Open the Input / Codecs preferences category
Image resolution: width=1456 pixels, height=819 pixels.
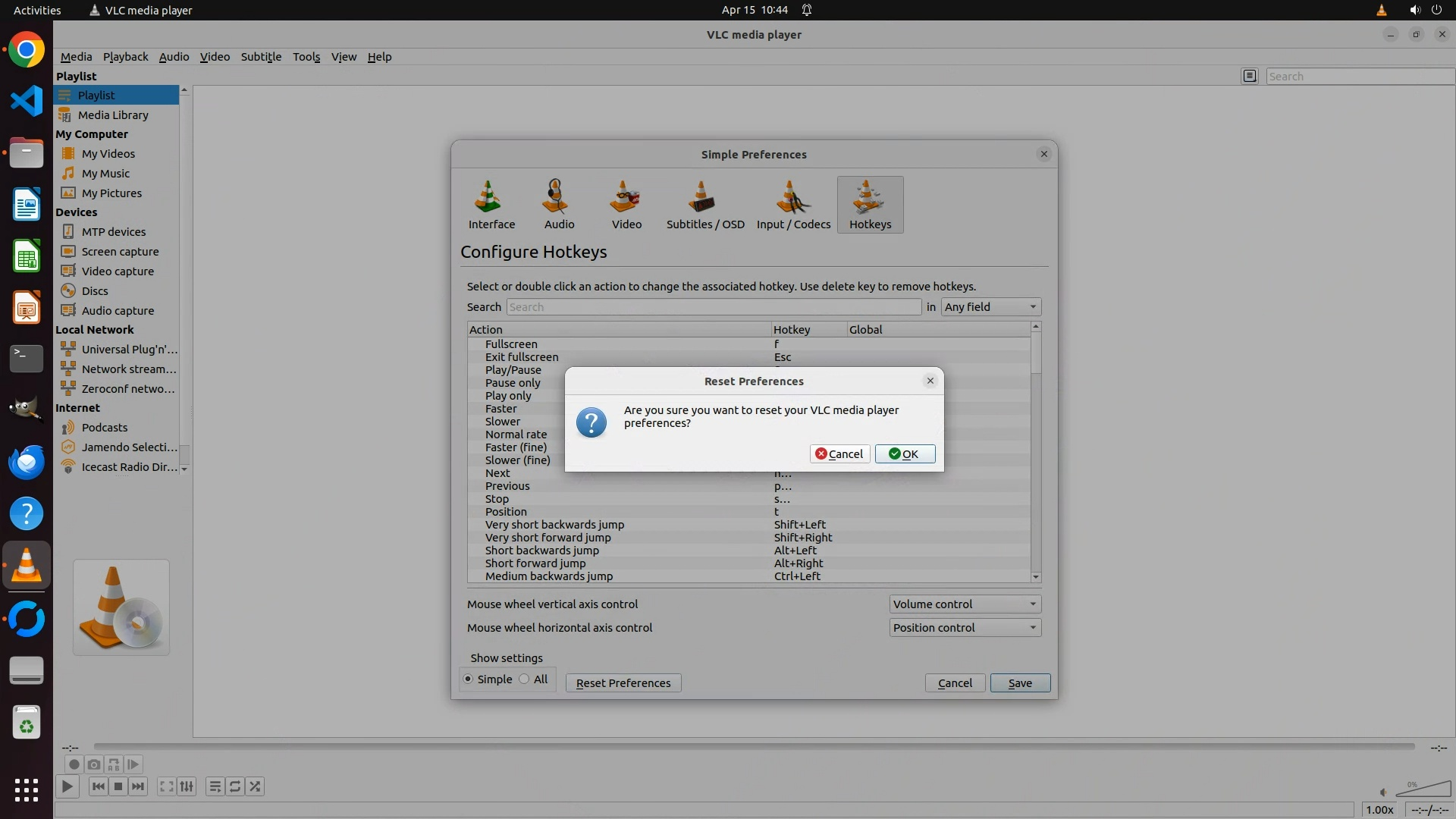pos(793,205)
